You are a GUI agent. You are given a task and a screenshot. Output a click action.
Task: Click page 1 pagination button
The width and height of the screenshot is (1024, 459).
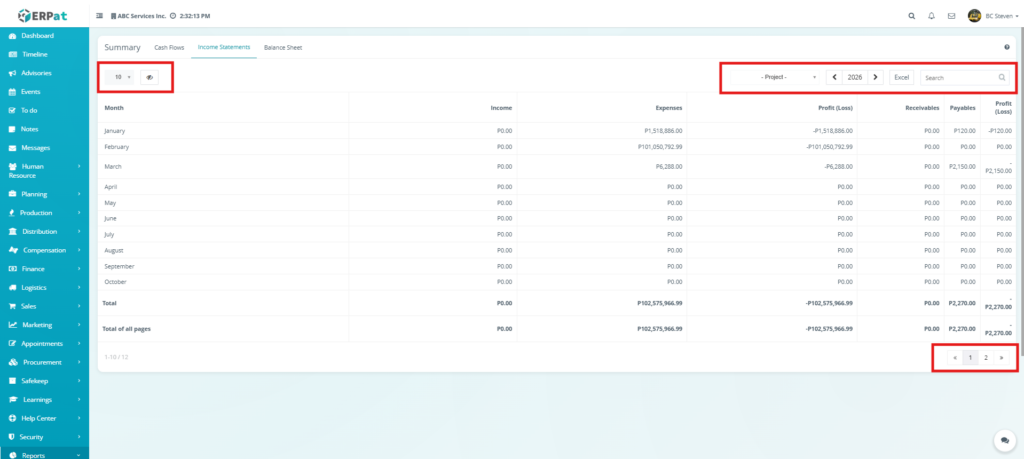click(970, 358)
